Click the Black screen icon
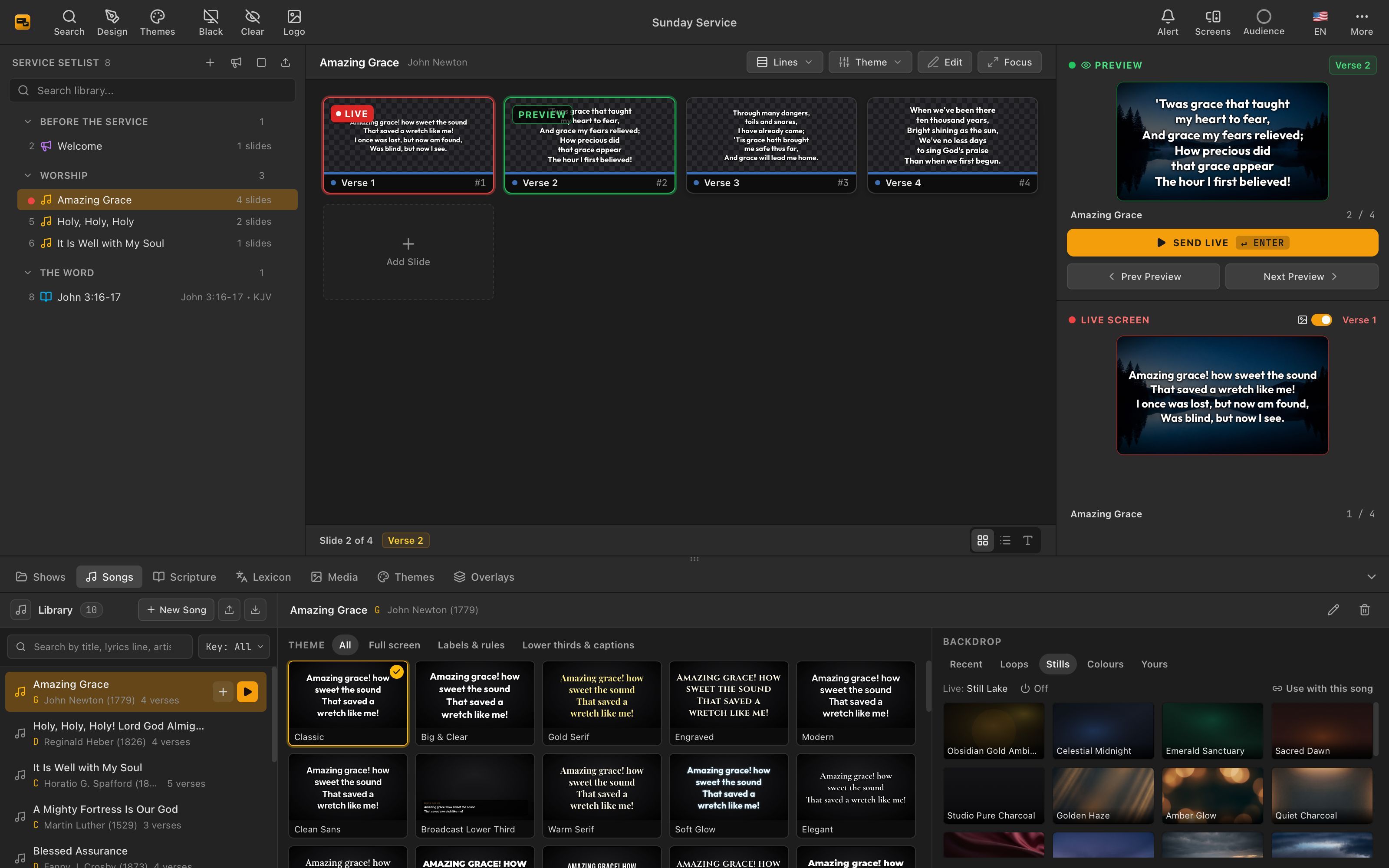 (211, 23)
